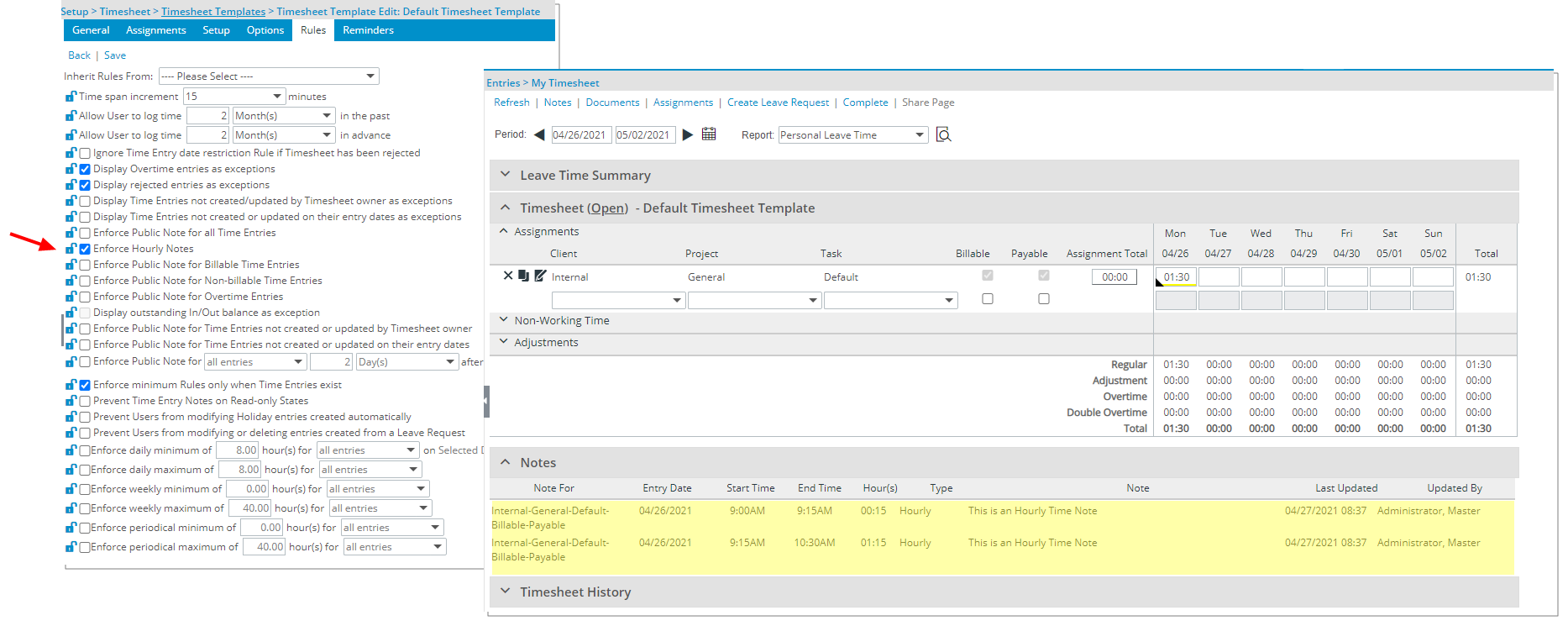This screenshot has width=1568, height=626.
Task: Click the Back link
Action: point(79,55)
